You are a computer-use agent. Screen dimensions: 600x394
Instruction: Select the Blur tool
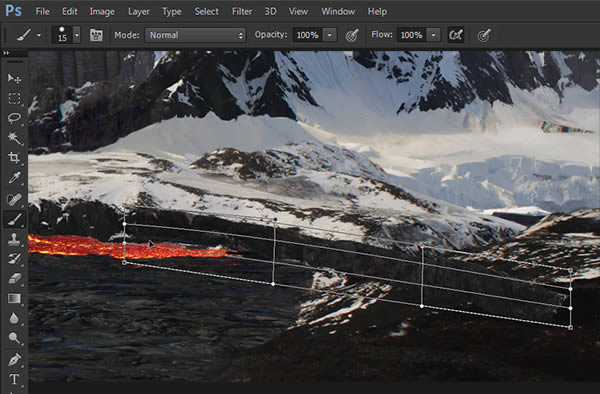(x=14, y=318)
